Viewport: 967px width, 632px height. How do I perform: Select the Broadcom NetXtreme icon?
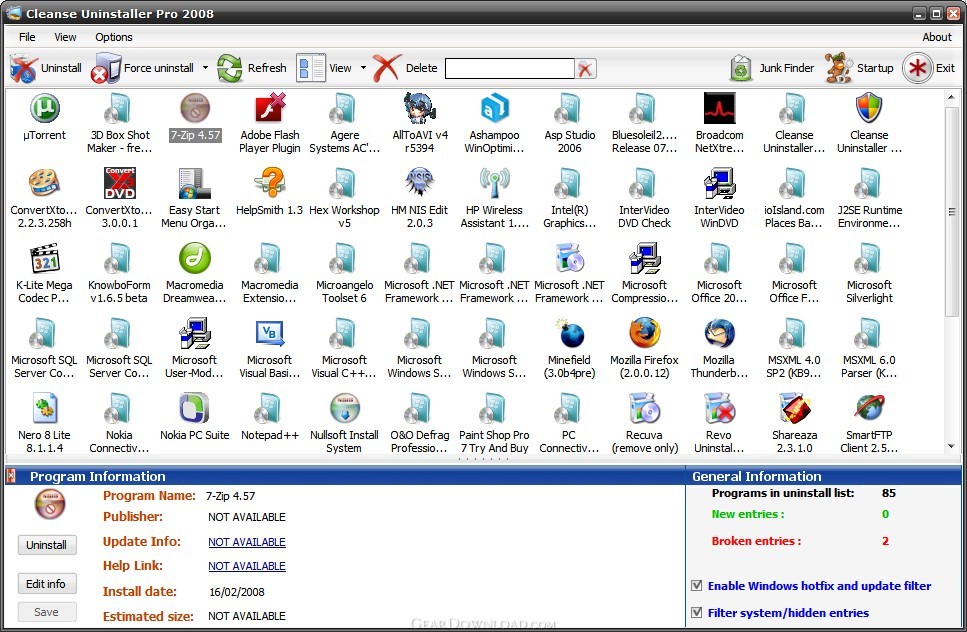(x=719, y=109)
